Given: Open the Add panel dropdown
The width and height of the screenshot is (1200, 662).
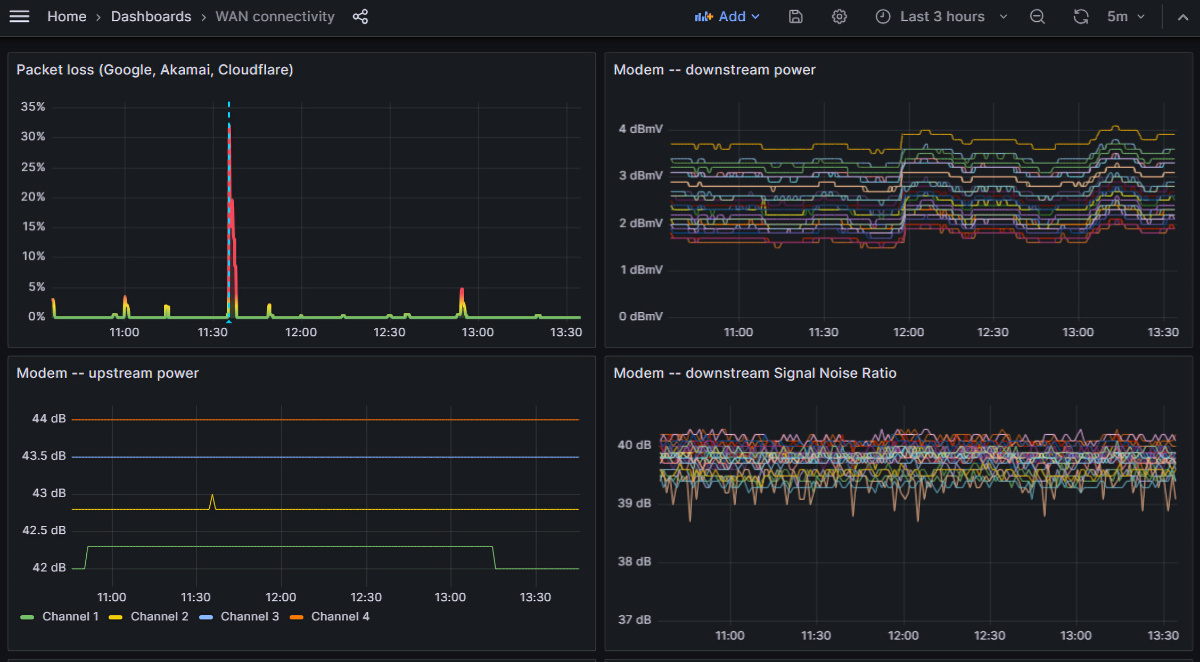Looking at the screenshot, I should click(x=727, y=17).
